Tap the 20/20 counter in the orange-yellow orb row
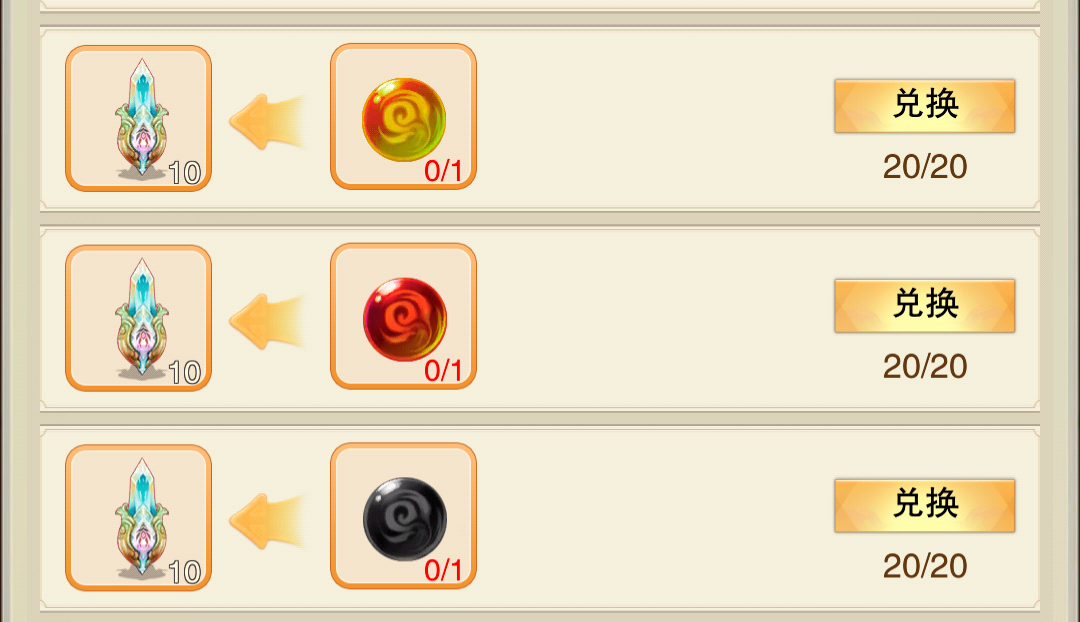This screenshot has width=1080, height=622. tap(925, 167)
